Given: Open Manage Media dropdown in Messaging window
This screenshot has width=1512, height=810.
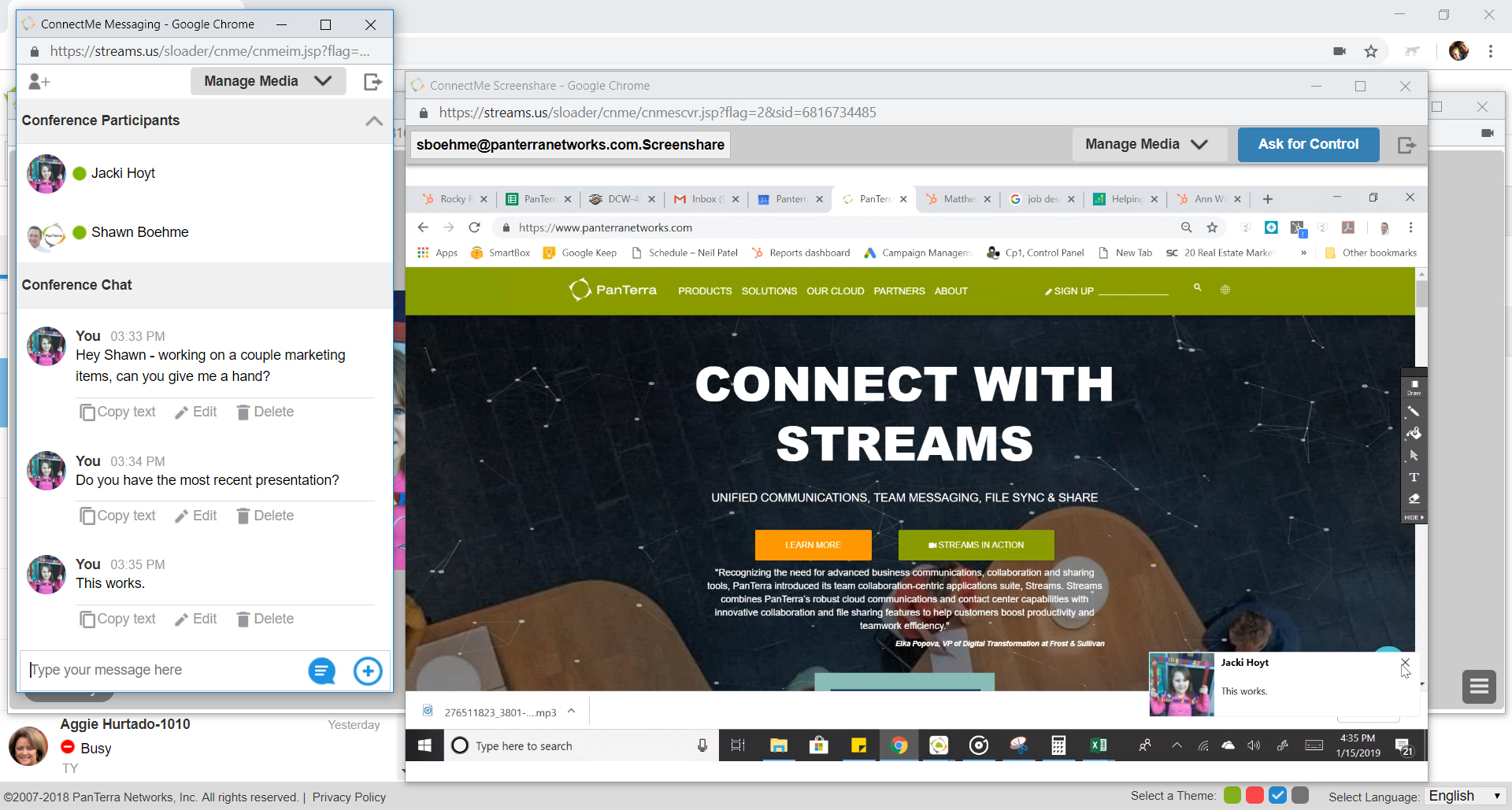Looking at the screenshot, I should [x=268, y=81].
